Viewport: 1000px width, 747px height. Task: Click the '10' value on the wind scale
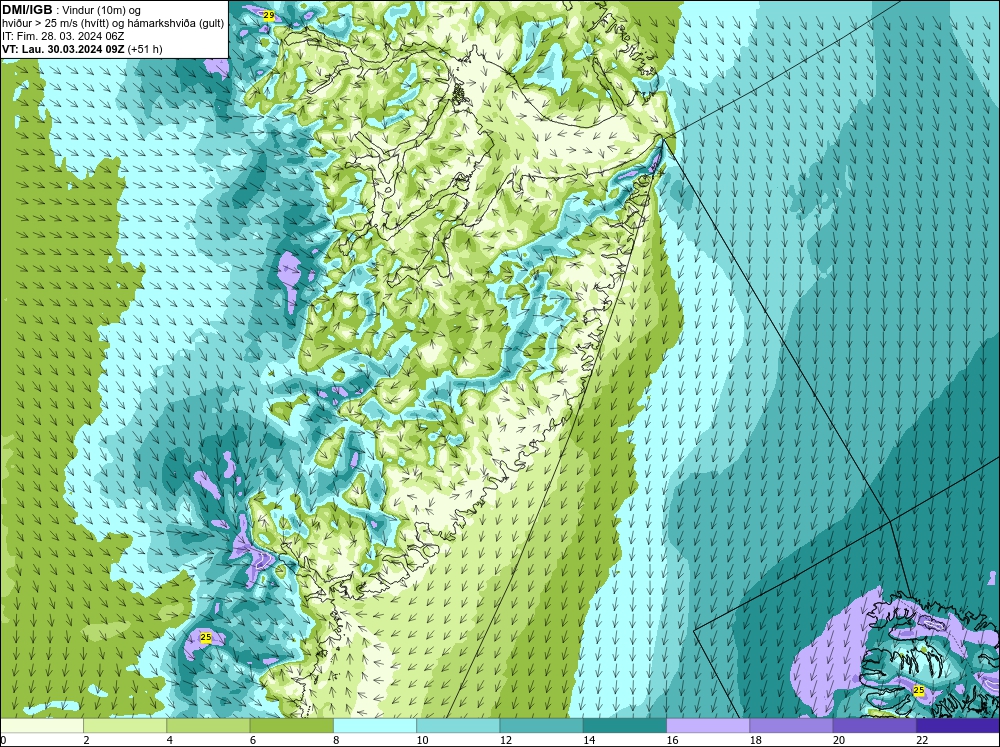tap(422, 740)
